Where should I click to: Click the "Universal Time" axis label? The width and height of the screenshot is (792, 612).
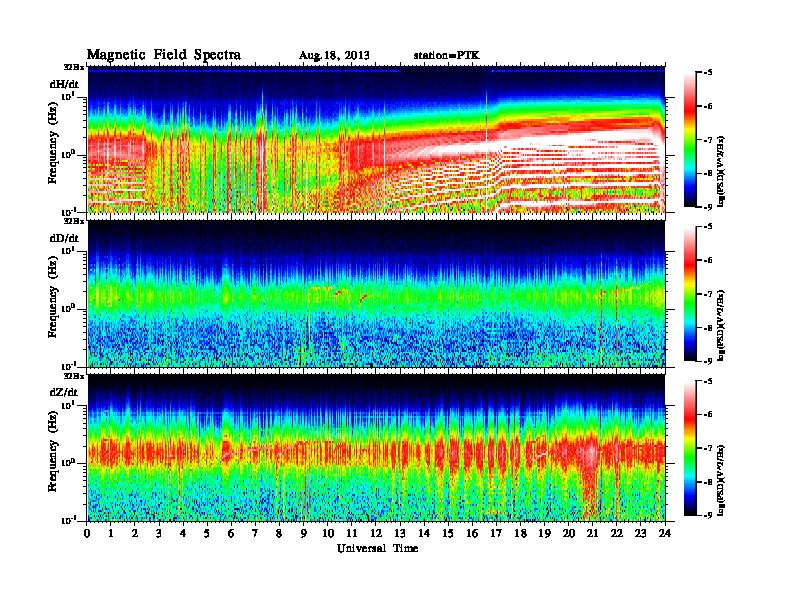tap(377, 548)
